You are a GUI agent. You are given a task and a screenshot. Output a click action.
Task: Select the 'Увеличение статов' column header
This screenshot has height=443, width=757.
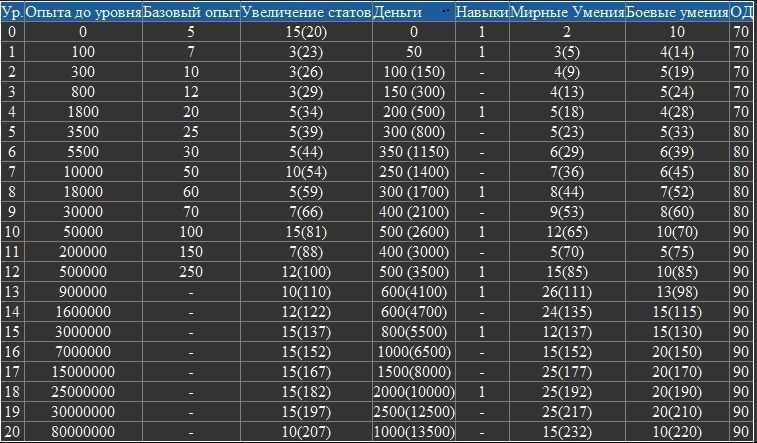(x=305, y=13)
